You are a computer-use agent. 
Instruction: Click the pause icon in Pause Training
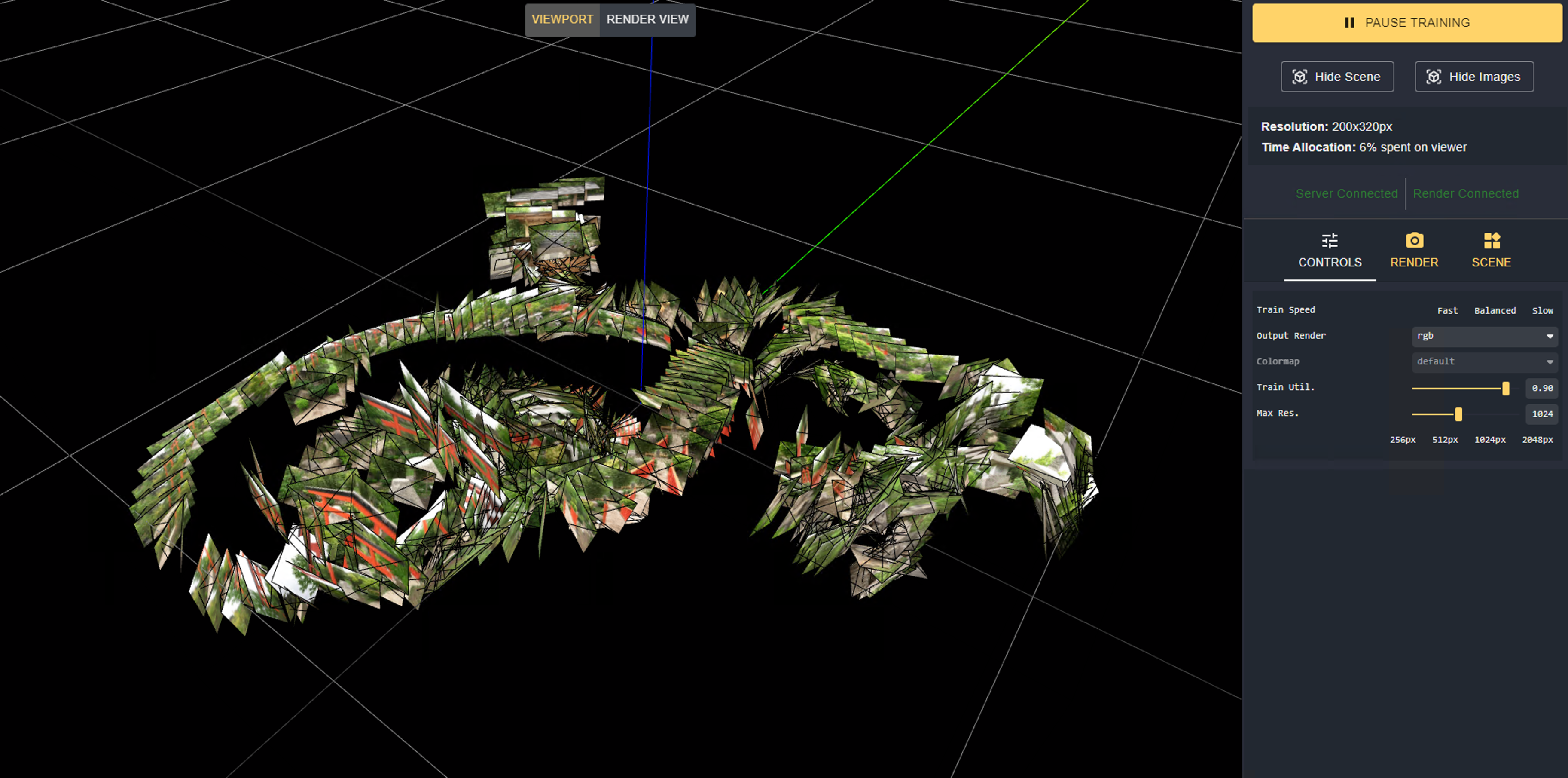pyautogui.click(x=1349, y=22)
